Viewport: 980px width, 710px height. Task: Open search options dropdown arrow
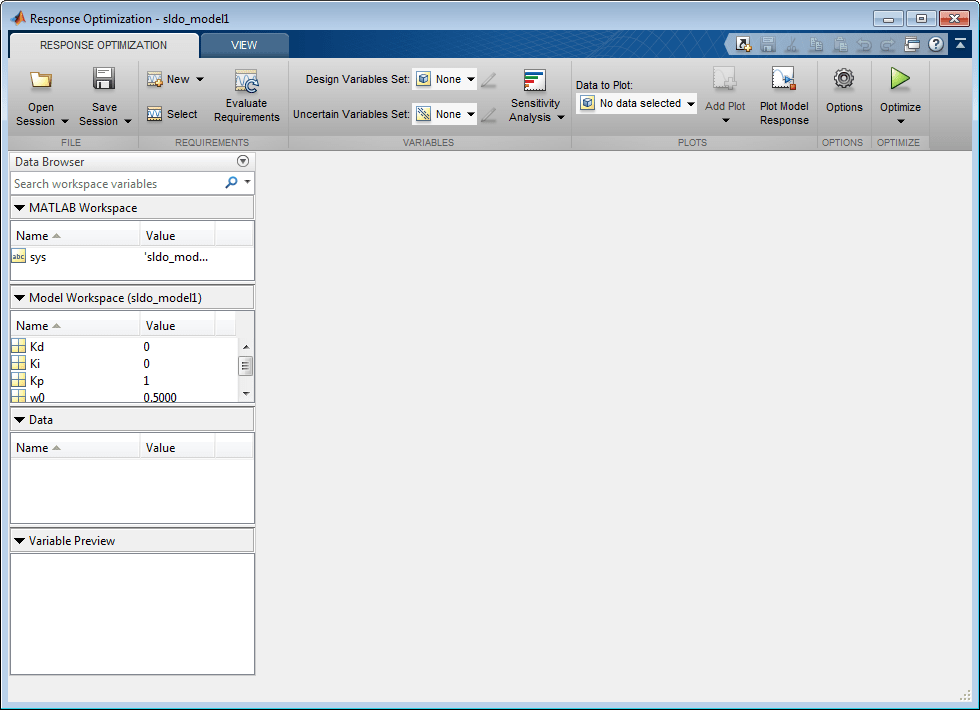point(248,182)
